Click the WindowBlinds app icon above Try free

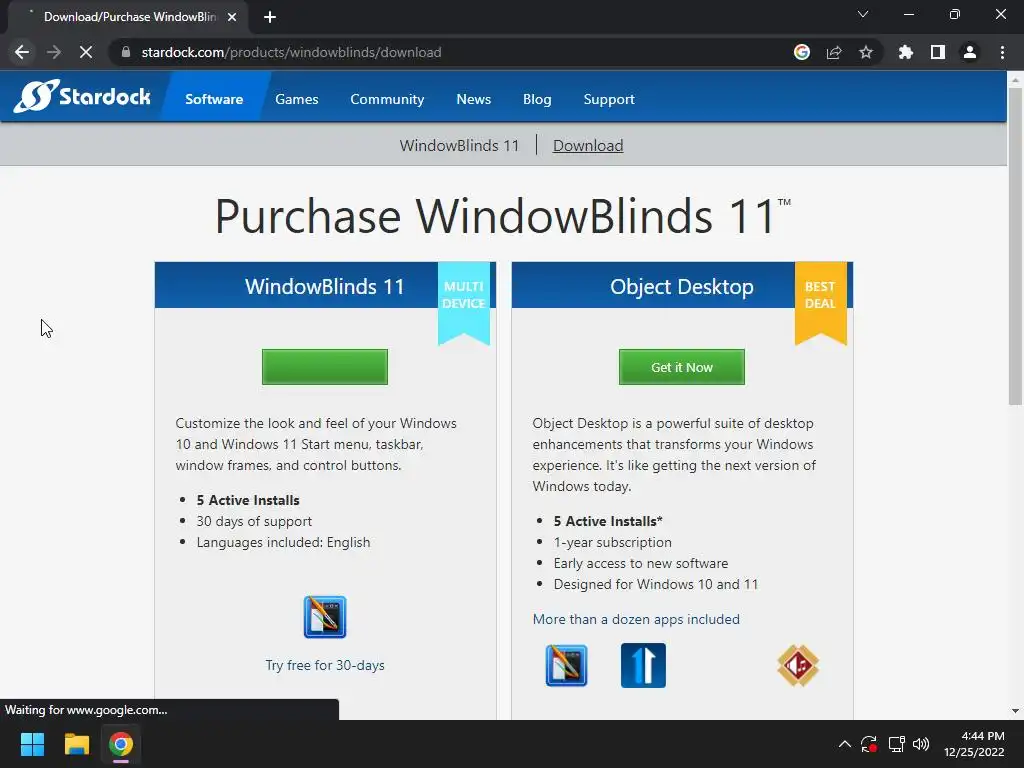tap(325, 616)
